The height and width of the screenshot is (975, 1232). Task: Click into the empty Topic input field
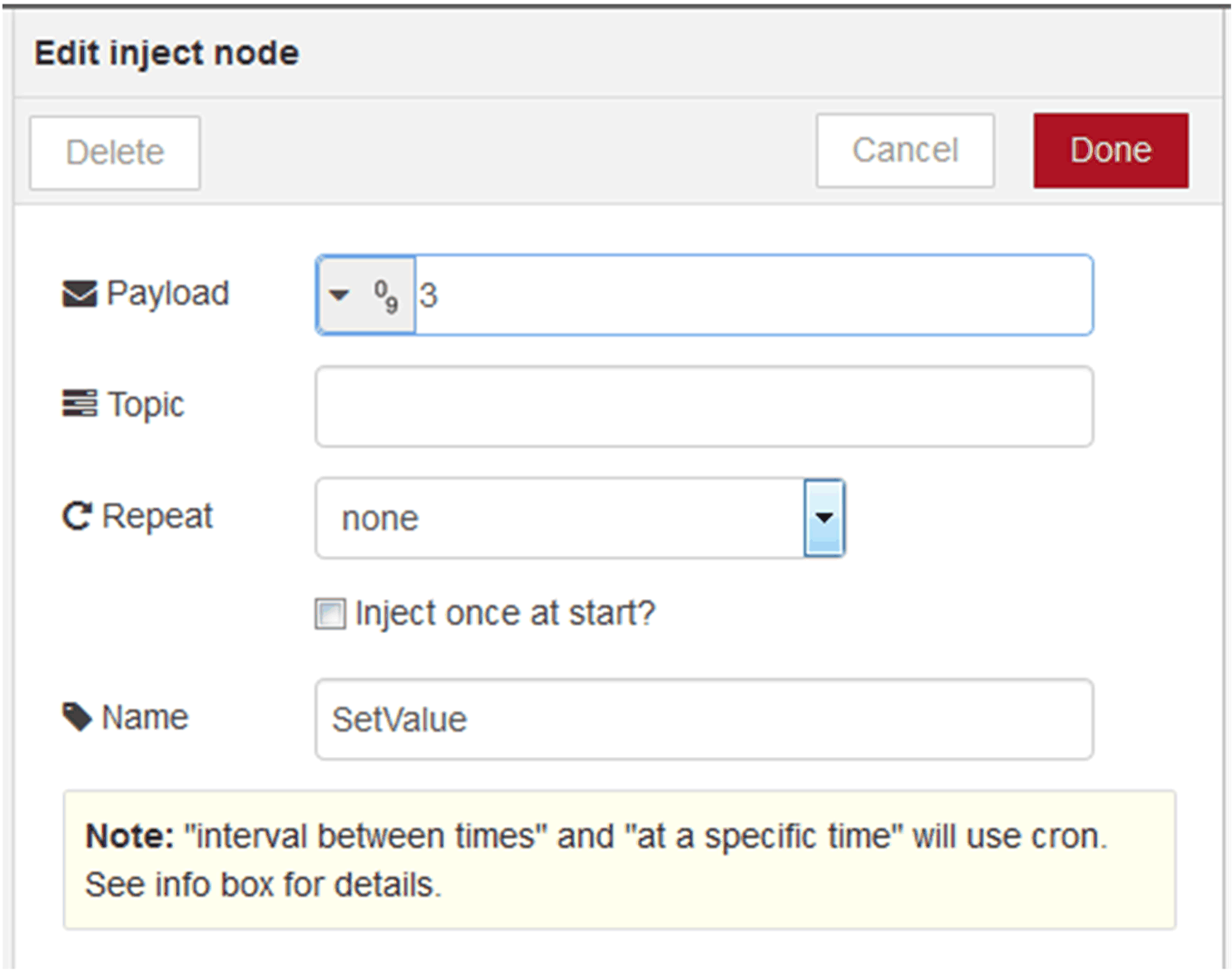[x=703, y=407]
